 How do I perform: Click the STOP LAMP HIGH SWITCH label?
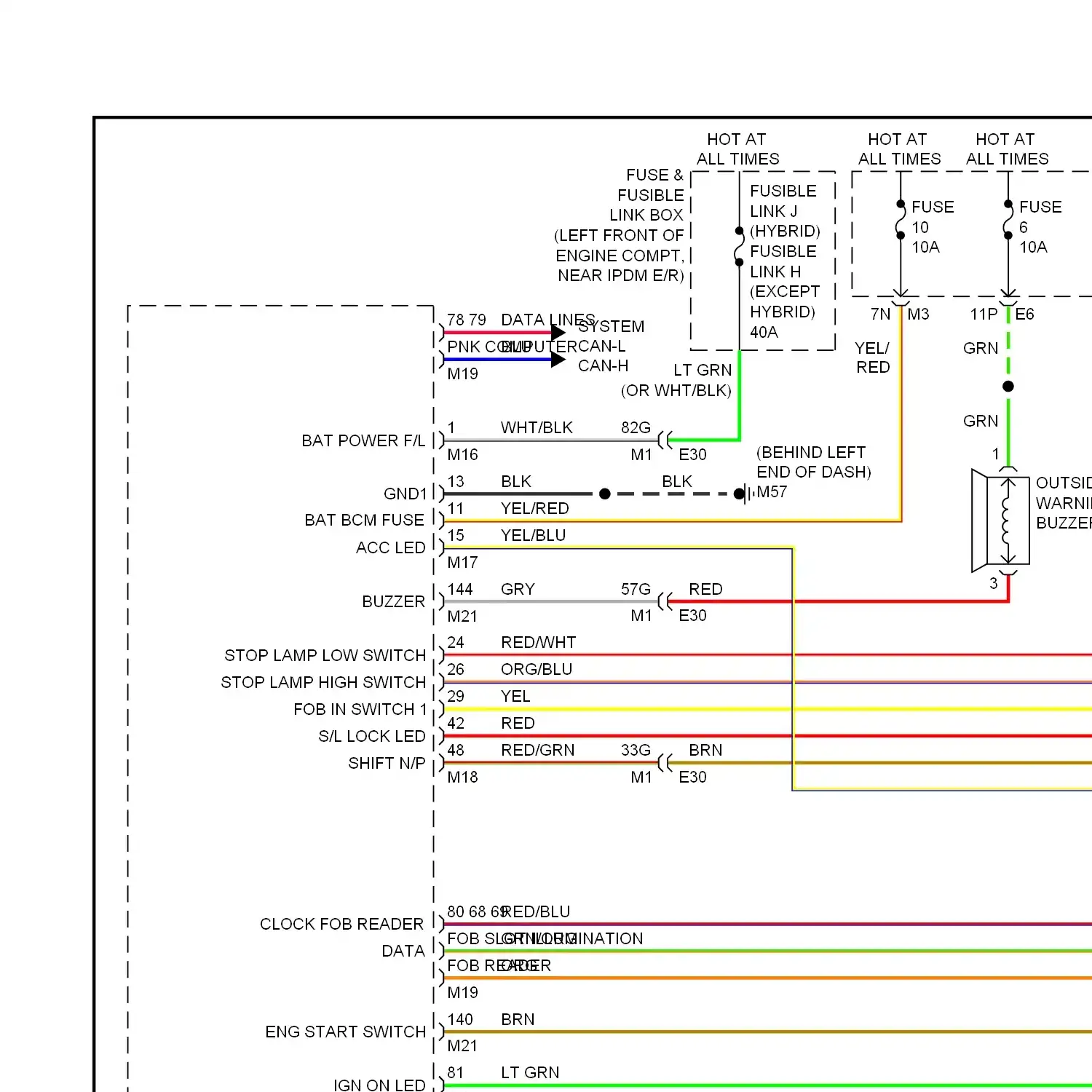(323, 682)
